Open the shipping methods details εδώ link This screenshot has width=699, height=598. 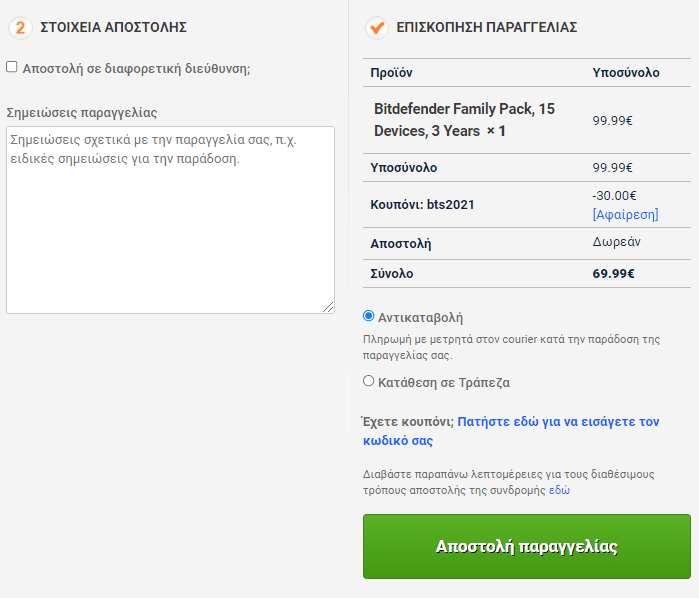559,490
